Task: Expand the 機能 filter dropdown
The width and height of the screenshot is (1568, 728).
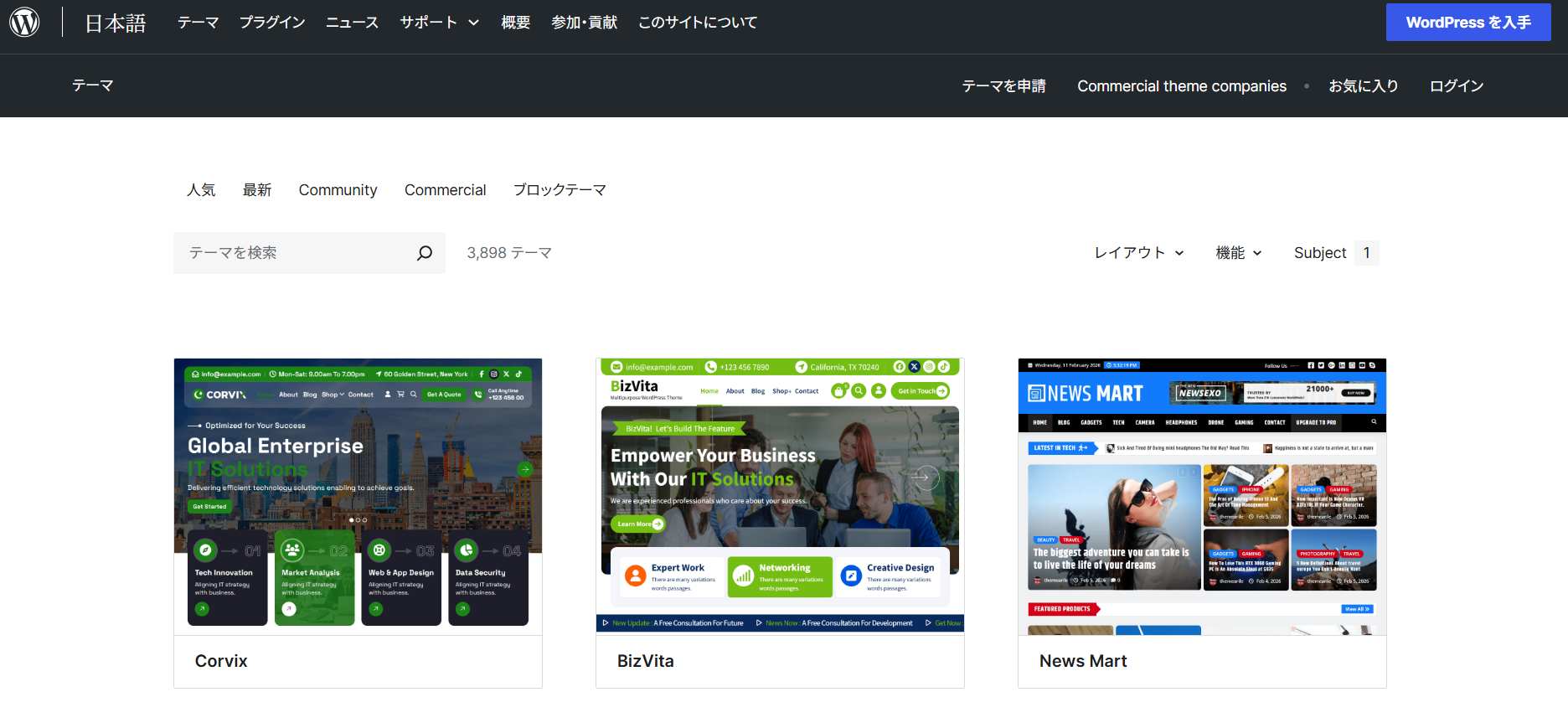Action: pyautogui.click(x=1239, y=253)
